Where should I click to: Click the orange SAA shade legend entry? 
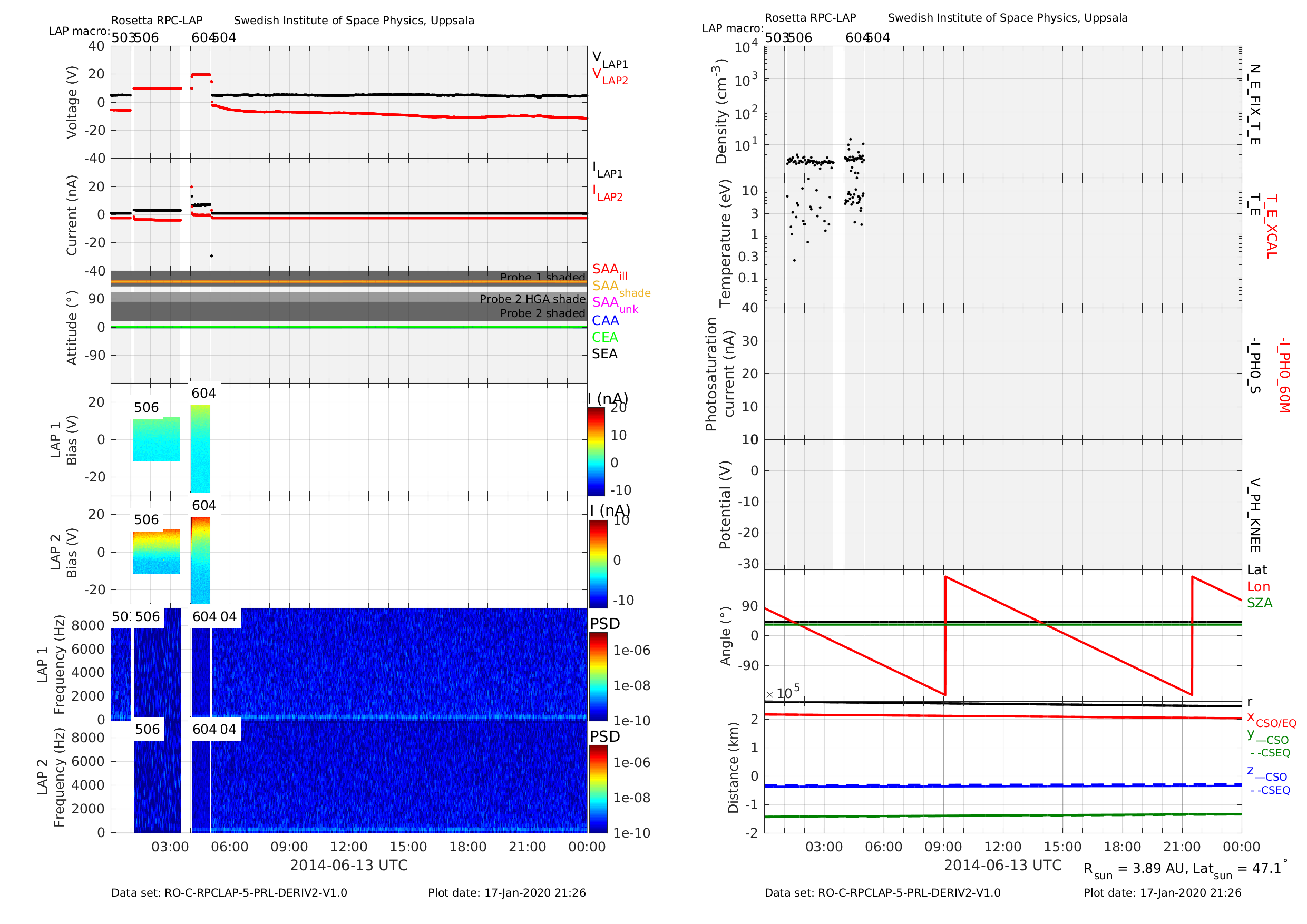pos(621,288)
